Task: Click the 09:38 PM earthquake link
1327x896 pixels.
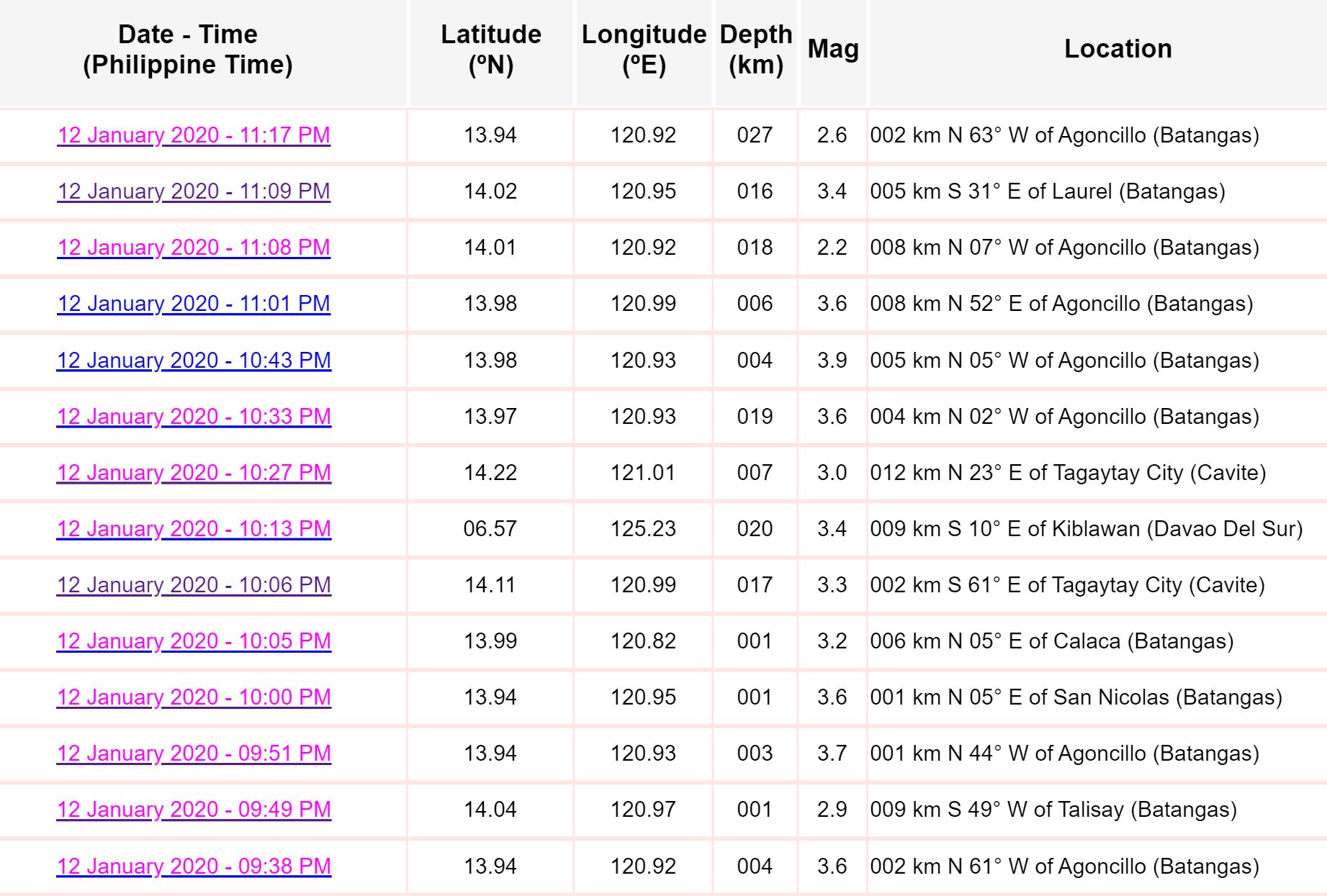Action: tap(194, 866)
